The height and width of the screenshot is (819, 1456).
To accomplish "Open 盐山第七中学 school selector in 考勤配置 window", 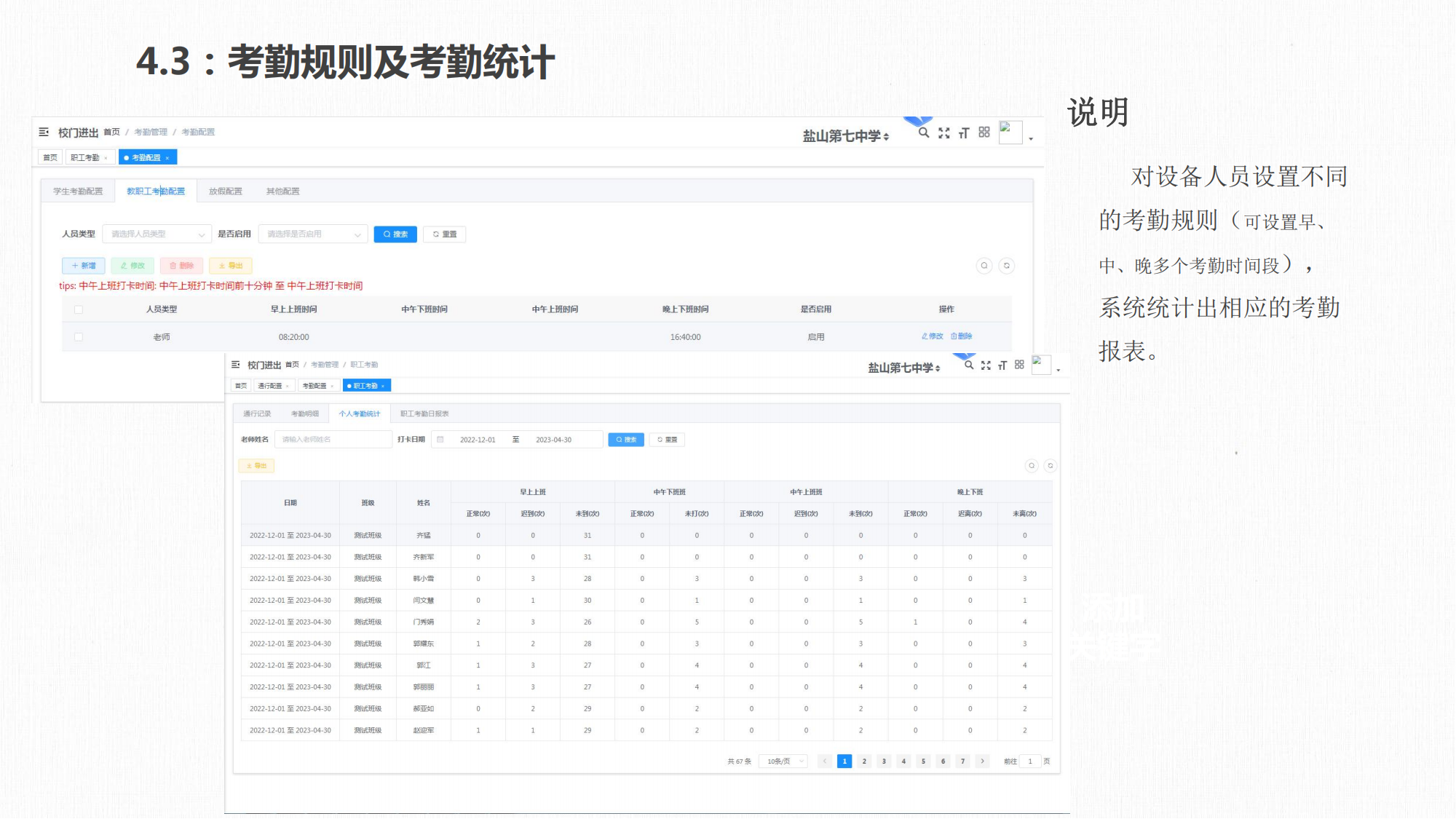I will [x=846, y=136].
